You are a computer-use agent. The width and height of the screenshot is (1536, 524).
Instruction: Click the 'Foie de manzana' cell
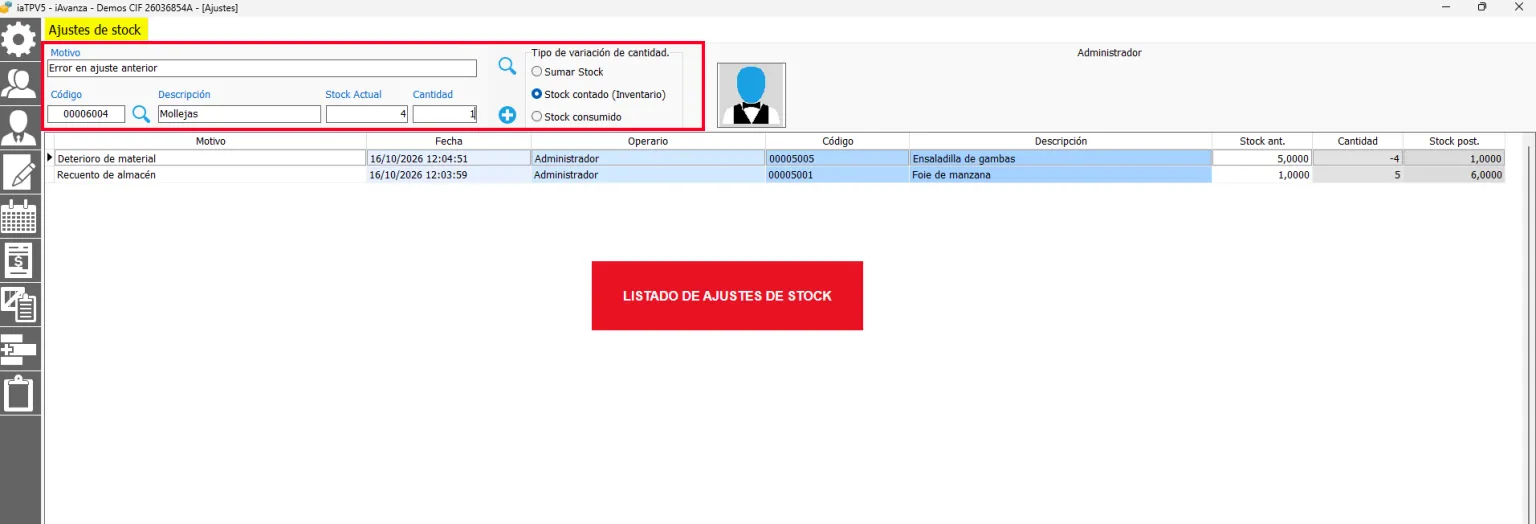coord(1061,175)
